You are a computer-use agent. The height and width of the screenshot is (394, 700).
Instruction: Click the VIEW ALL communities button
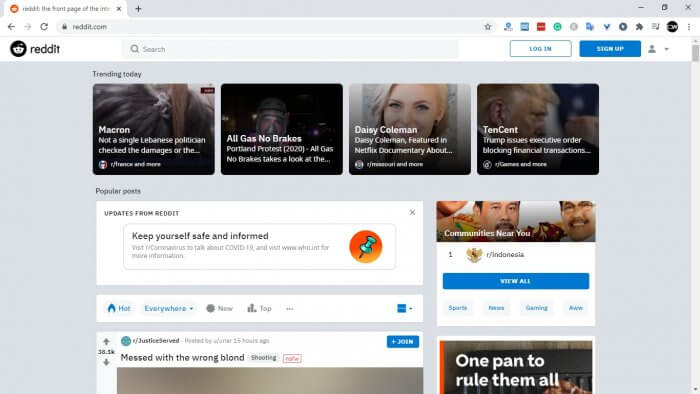(516, 281)
